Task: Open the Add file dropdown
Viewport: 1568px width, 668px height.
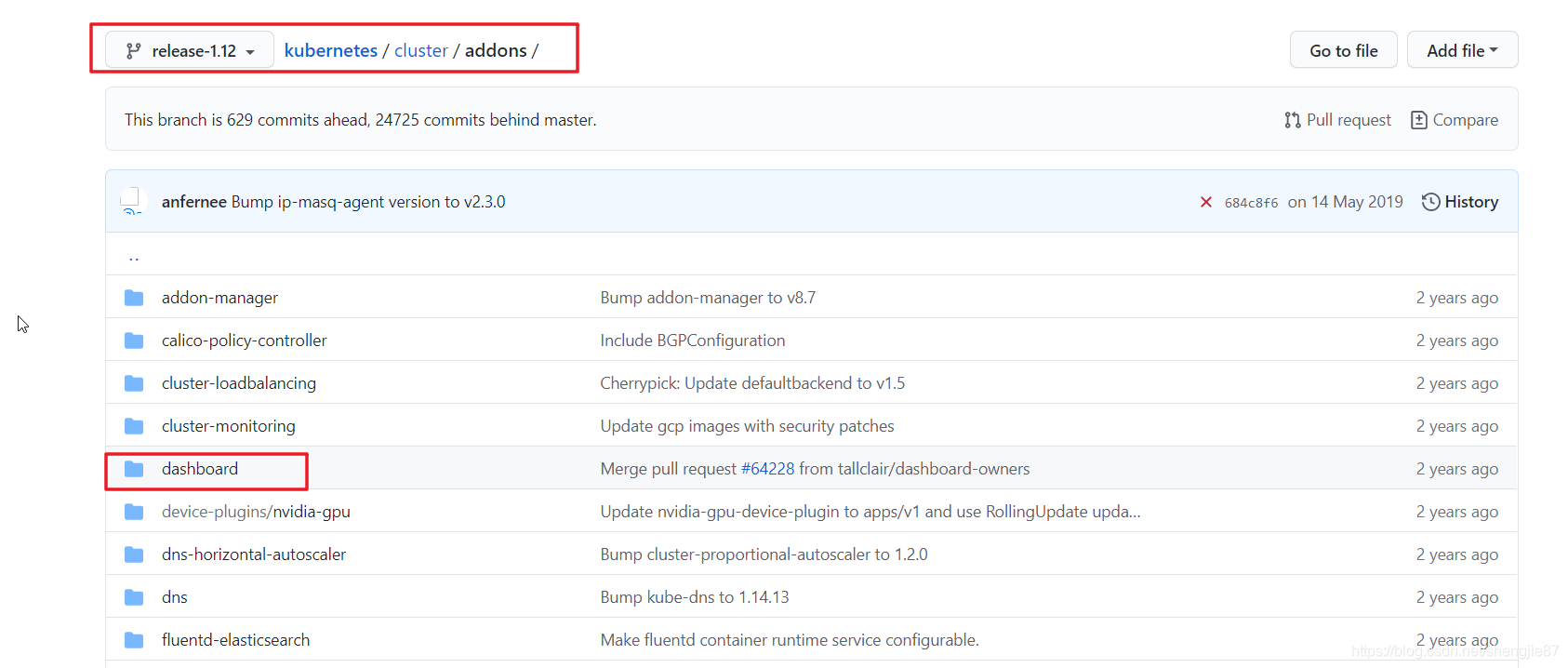Action: [x=1462, y=50]
